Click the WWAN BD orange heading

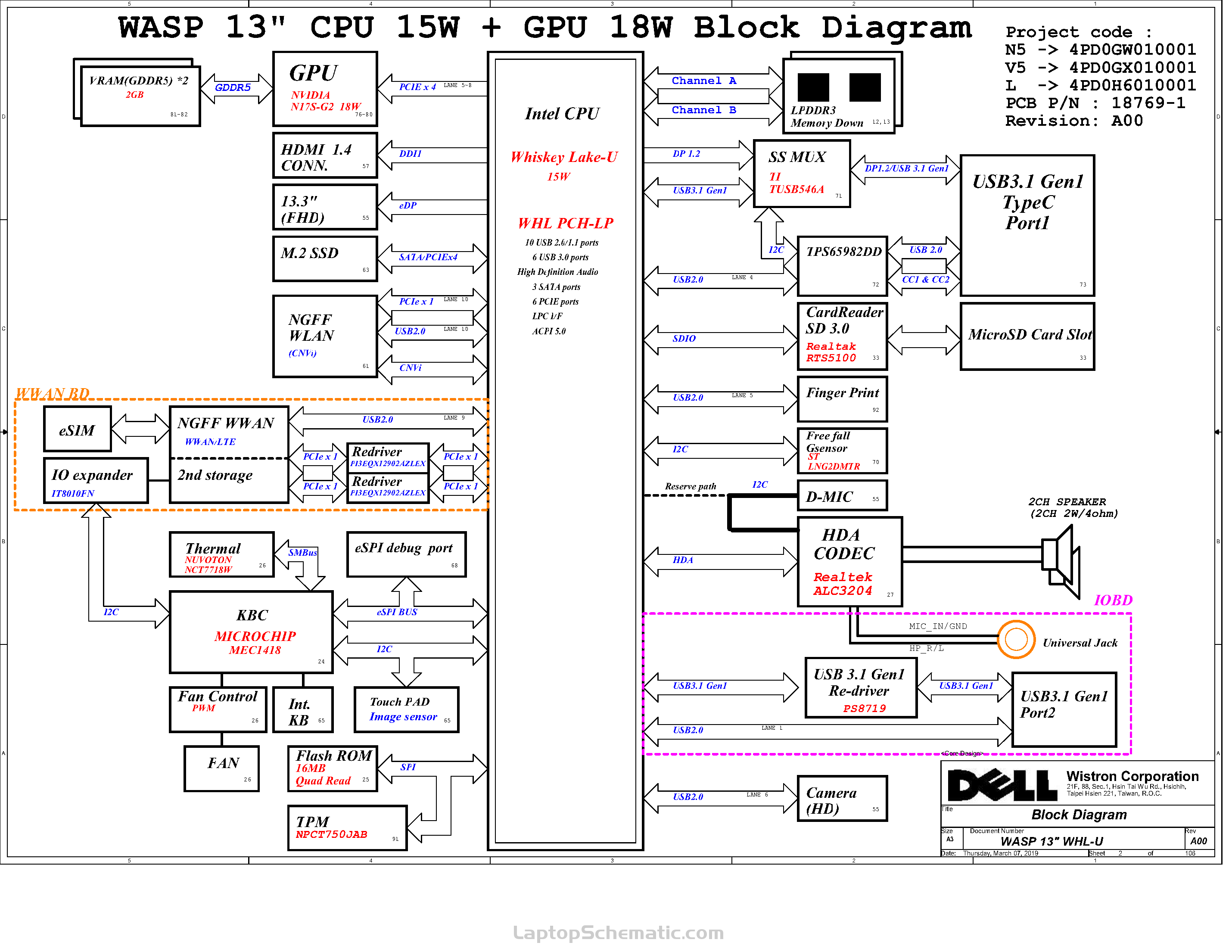(53, 393)
